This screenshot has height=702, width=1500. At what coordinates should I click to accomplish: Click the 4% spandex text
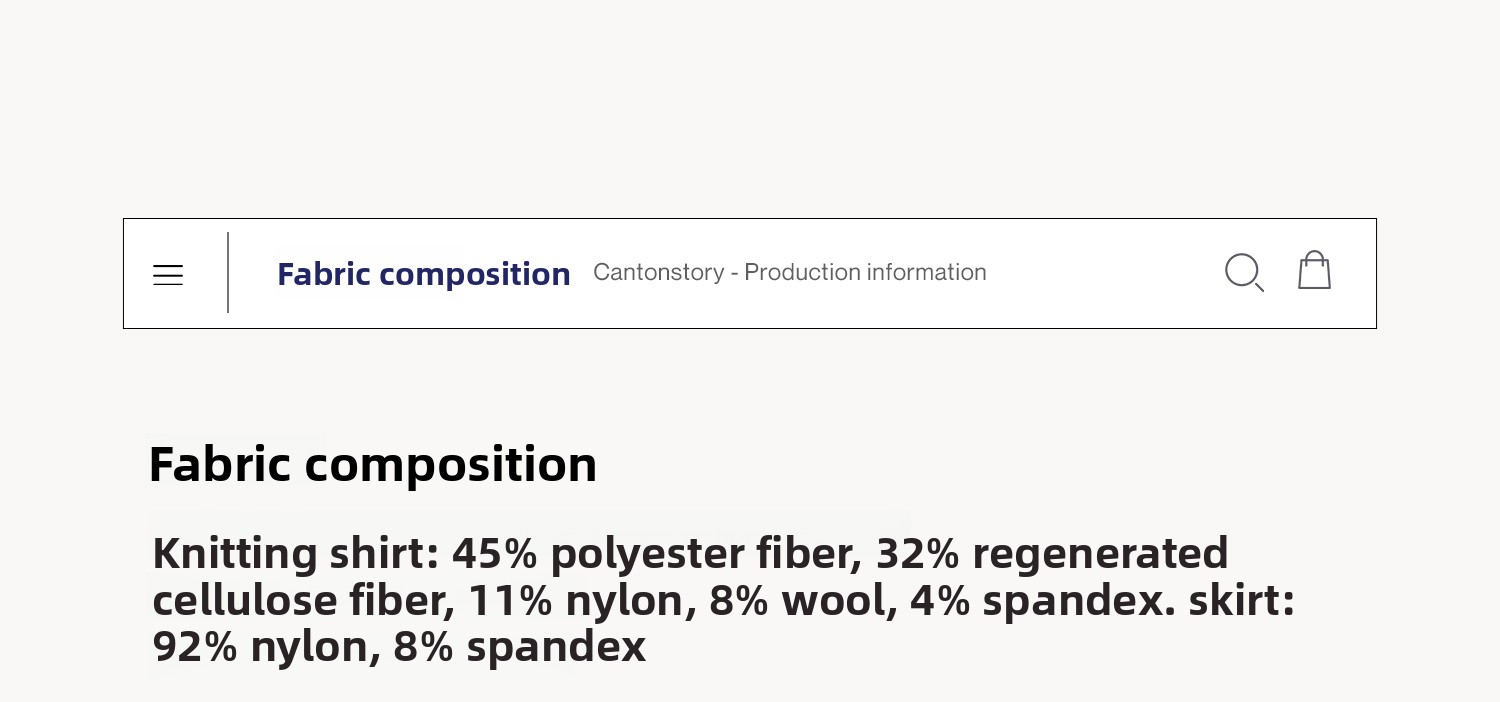click(1042, 600)
